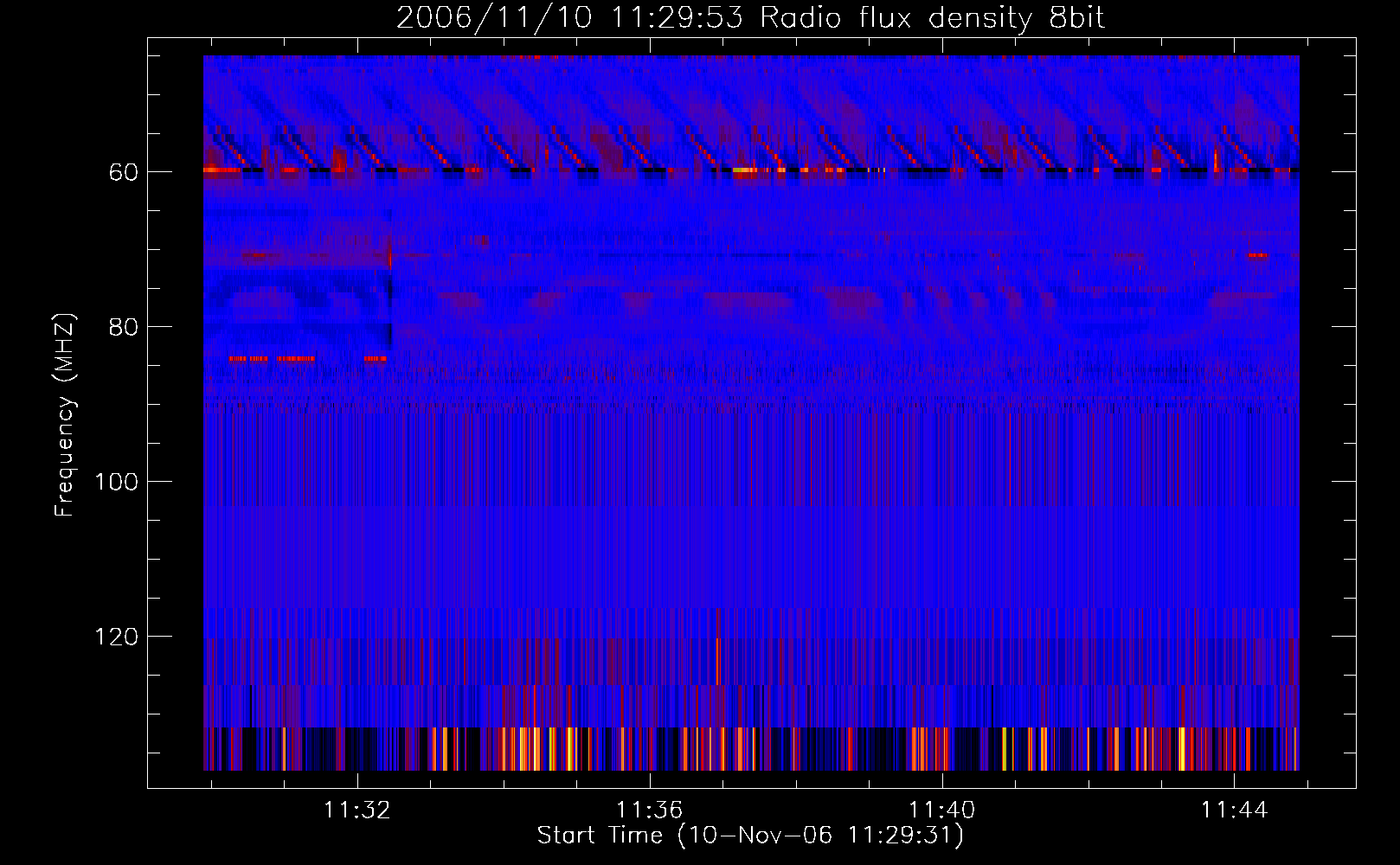Select the 100 frequency tick label
The image size is (1400, 865).
[117, 483]
